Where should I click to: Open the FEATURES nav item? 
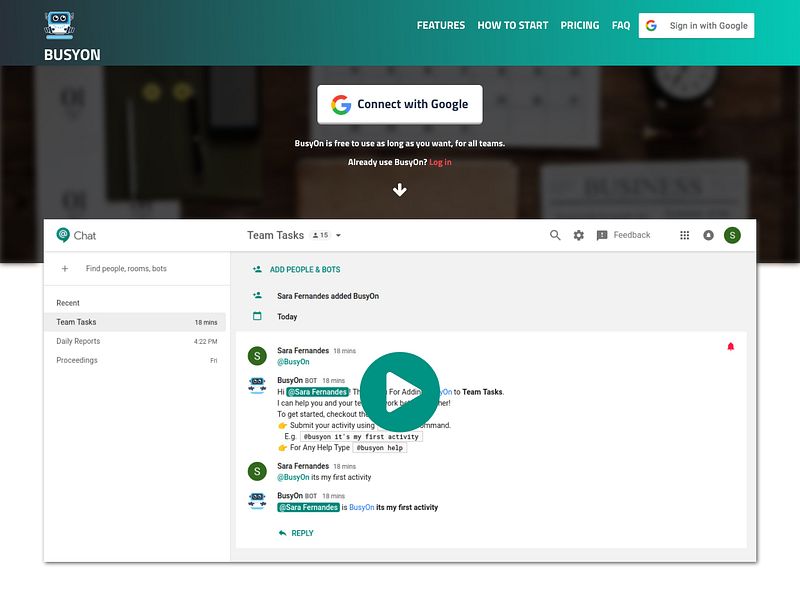point(441,26)
